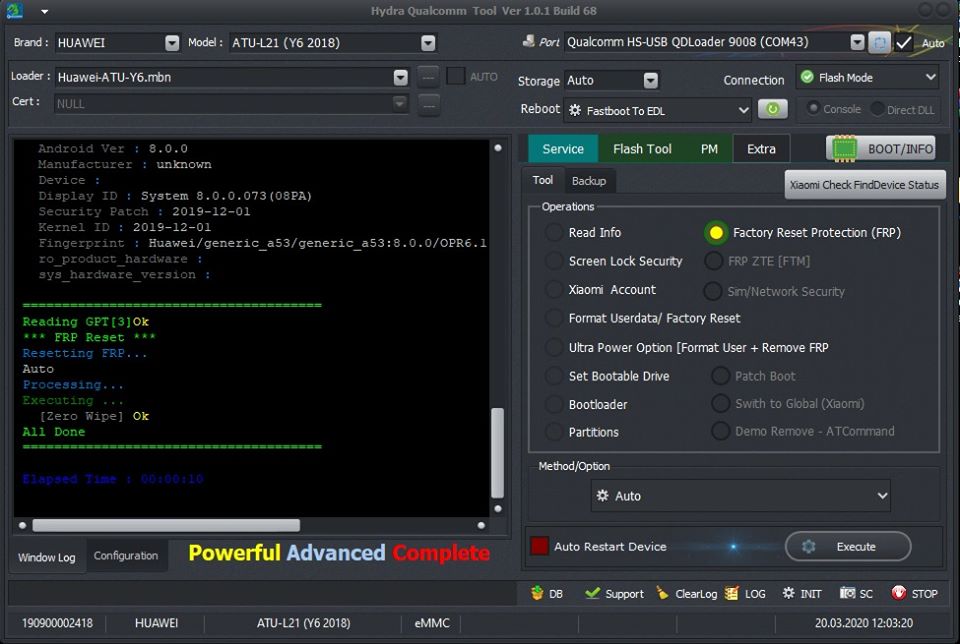Screen dimensions: 960x644
Task: Open the Method/Option Auto dropdown
Action: coord(740,495)
